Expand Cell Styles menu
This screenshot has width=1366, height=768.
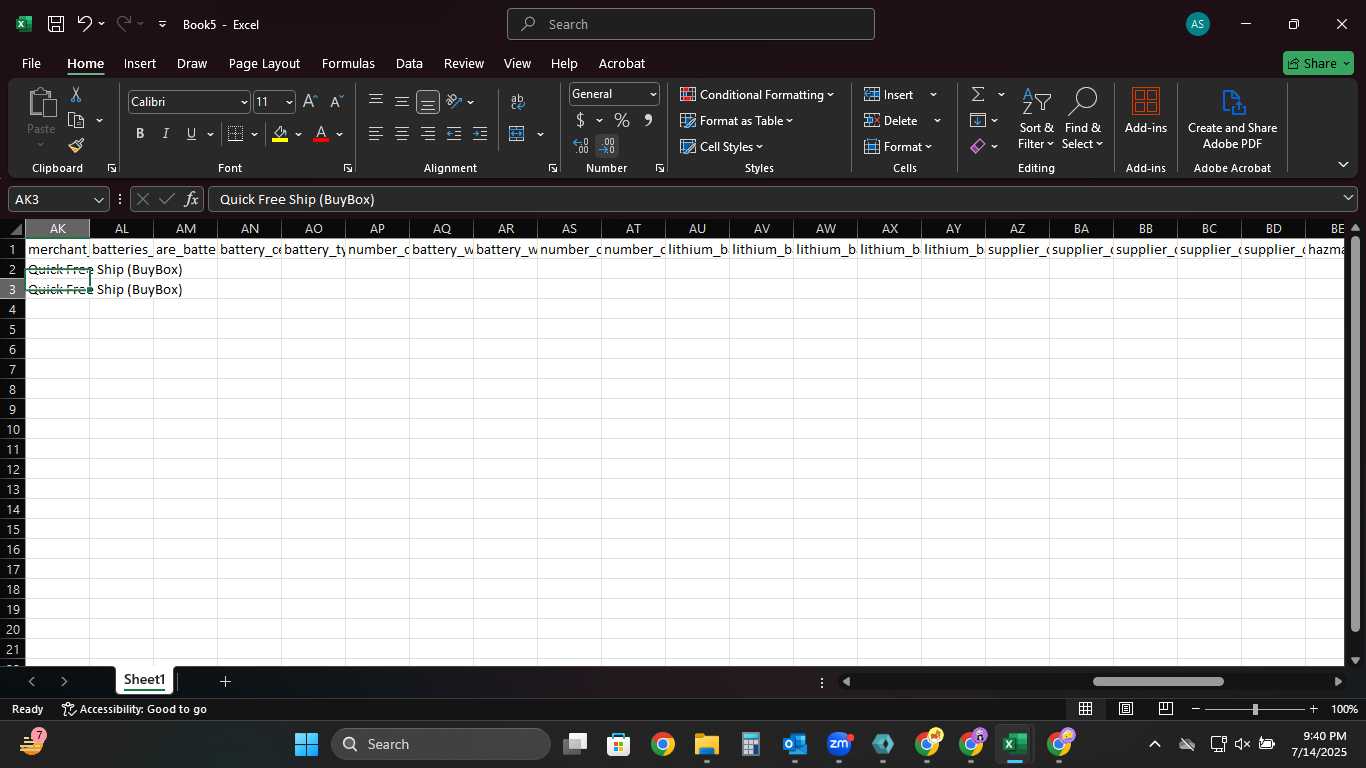722,147
